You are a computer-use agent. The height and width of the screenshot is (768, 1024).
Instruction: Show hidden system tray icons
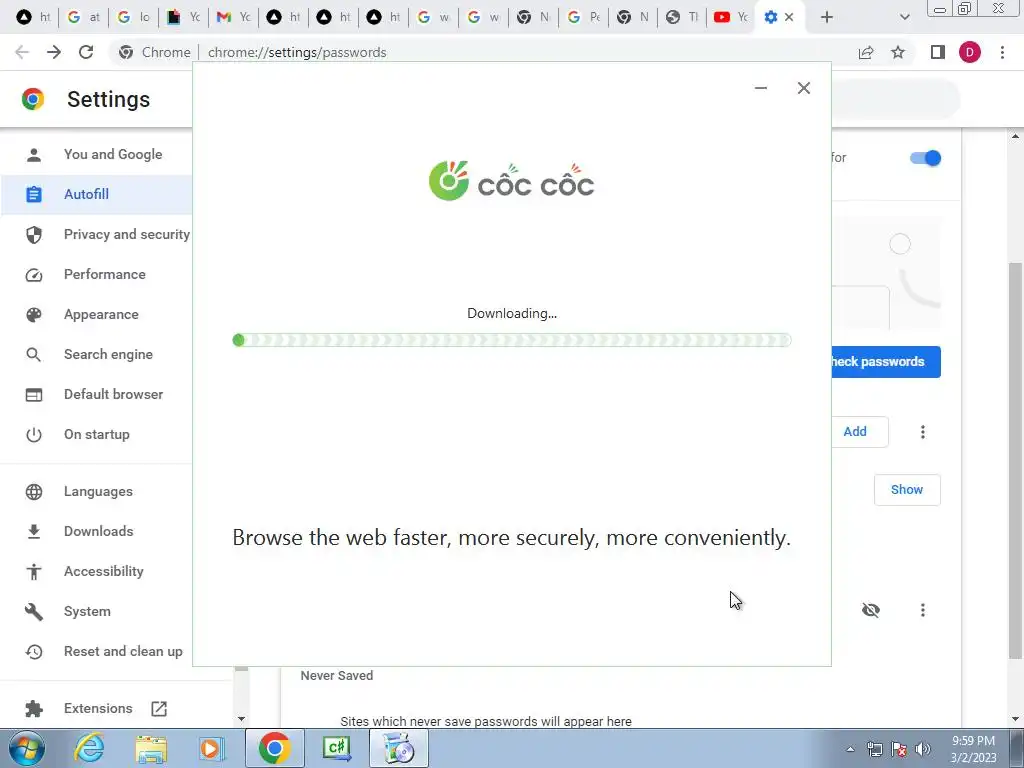pyautogui.click(x=850, y=749)
